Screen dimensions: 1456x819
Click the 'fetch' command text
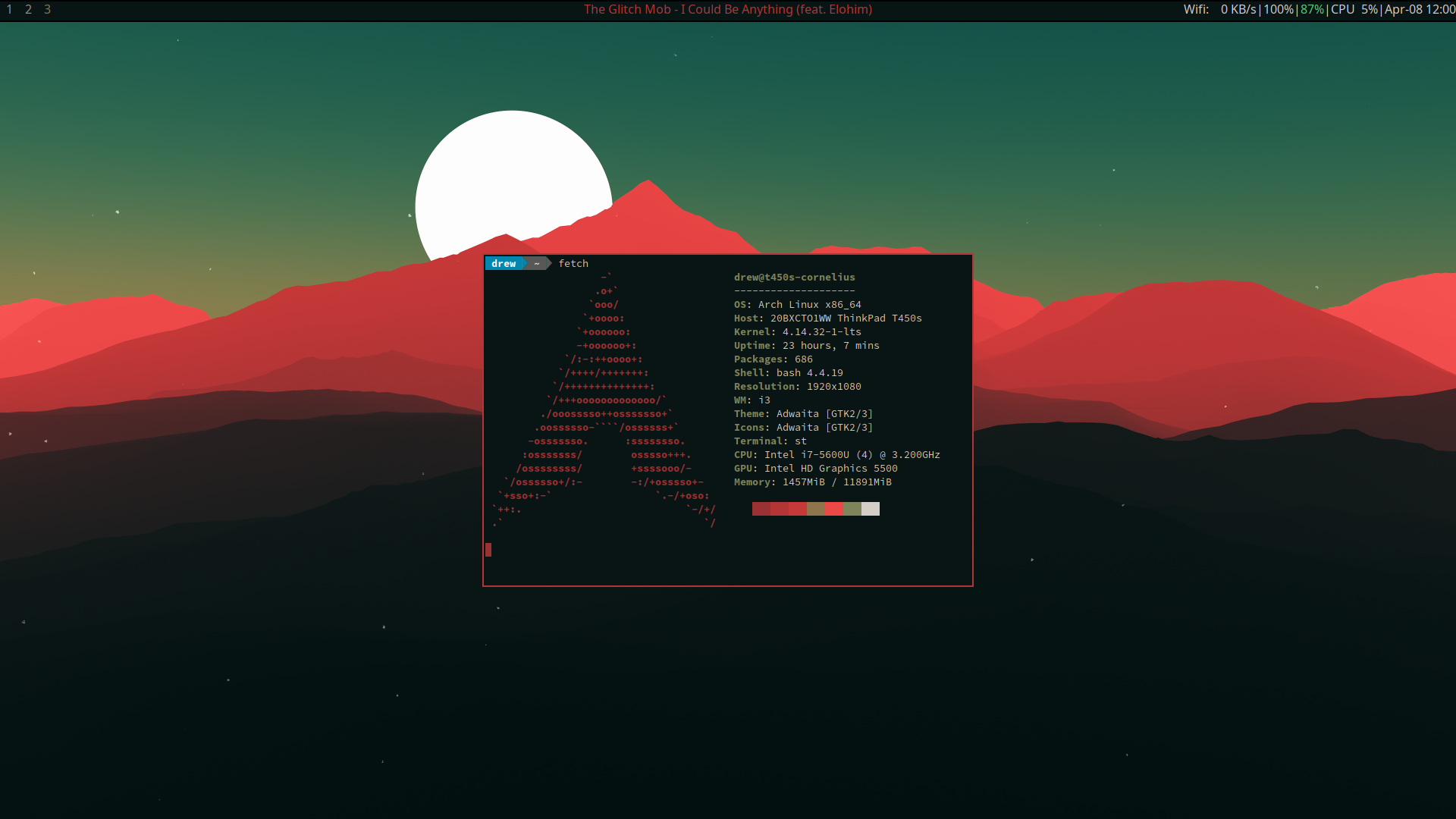click(x=573, y=264)
